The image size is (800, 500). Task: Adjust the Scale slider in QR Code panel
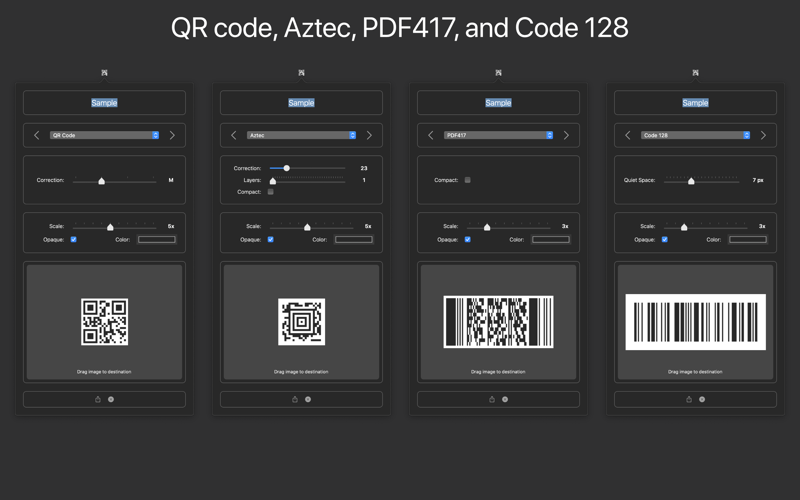click(x=114, y=227)
